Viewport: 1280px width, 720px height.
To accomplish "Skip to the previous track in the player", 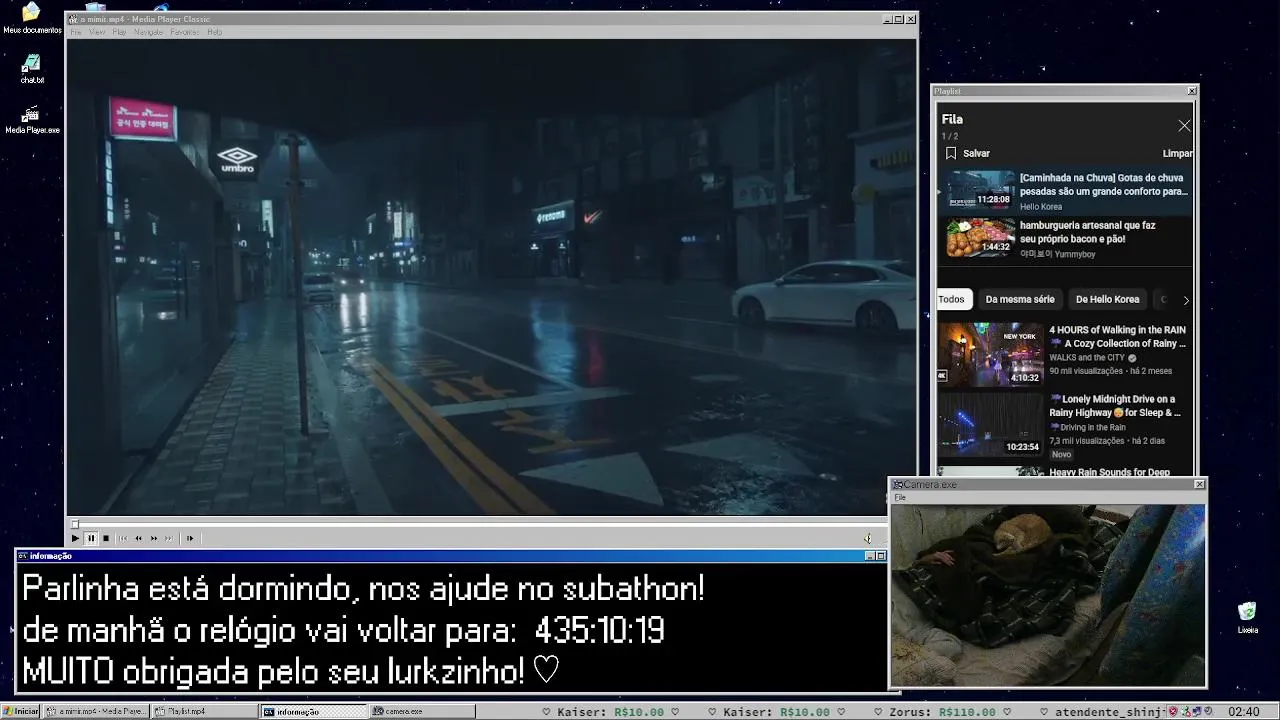I will [123, 538].
